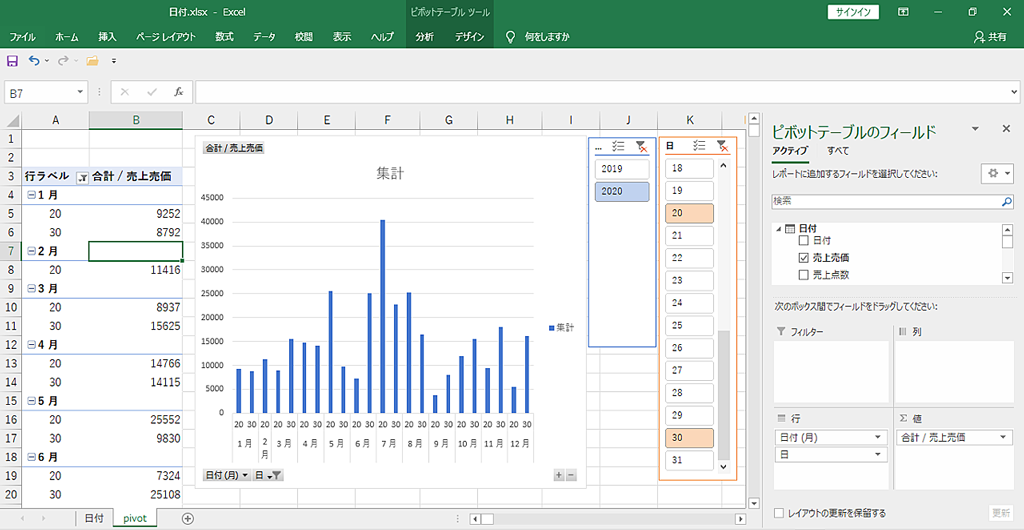Collapse the 日付 table in field list
The height and width of the screenshot is (530, 1024).
click(778, 229)
